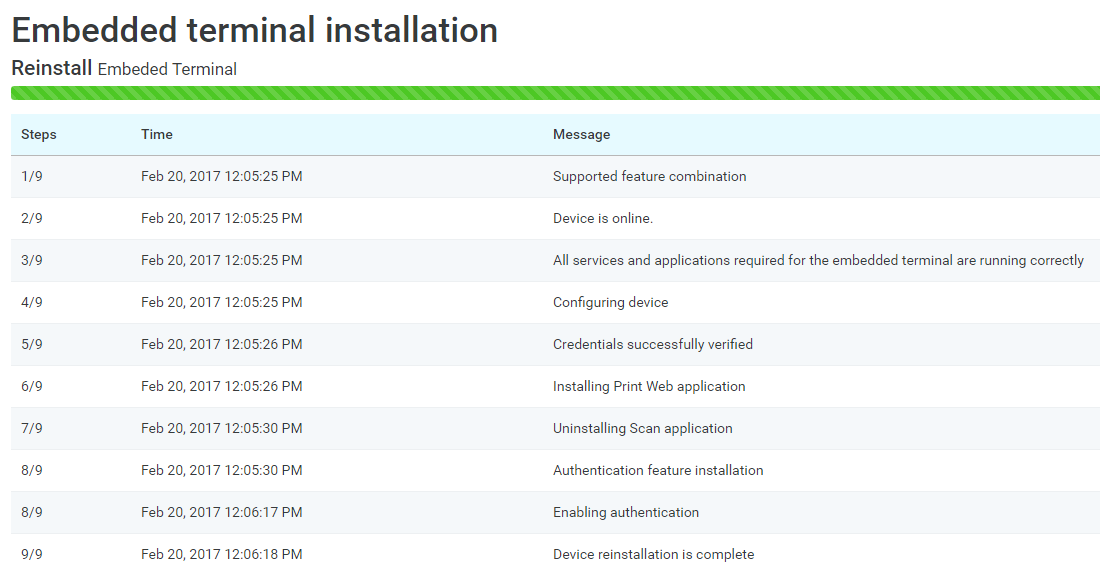This screenshot has width=1100, height=574.
Task: Select the Time column header
Action: point(157,134)
